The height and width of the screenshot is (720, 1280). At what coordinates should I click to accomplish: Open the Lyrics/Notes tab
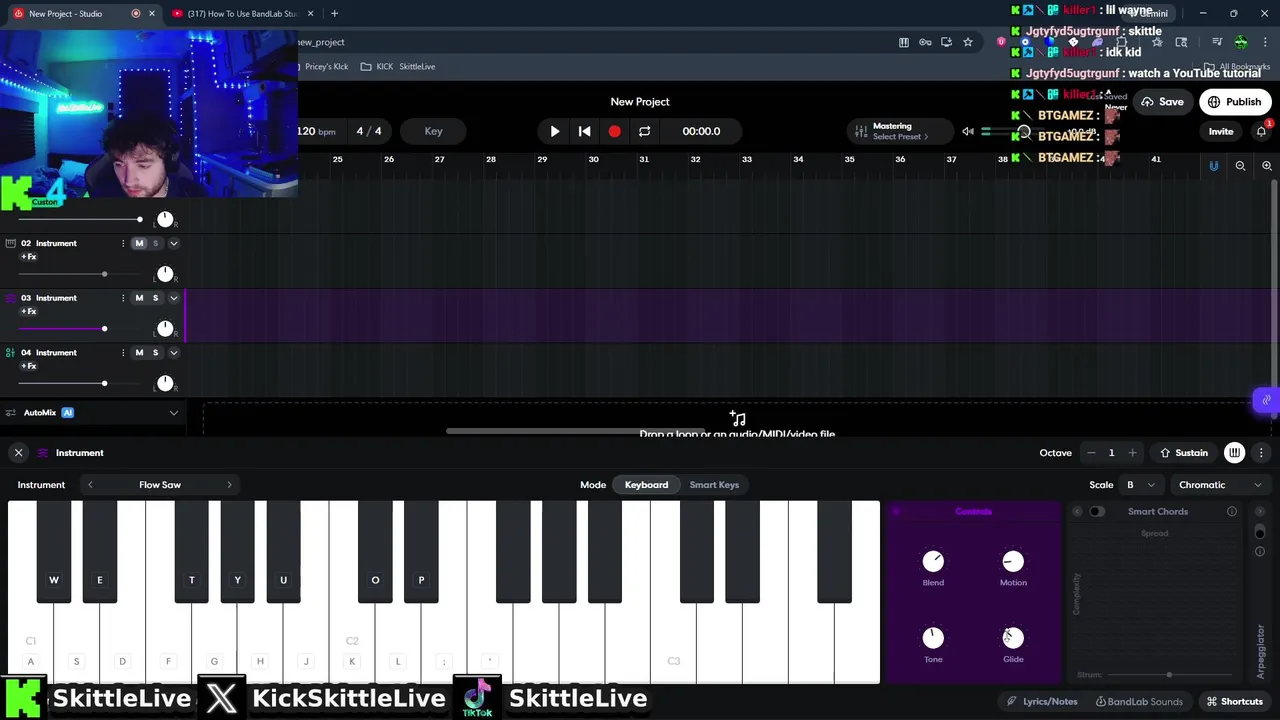pyautogui.click(x=1042, y=702)
